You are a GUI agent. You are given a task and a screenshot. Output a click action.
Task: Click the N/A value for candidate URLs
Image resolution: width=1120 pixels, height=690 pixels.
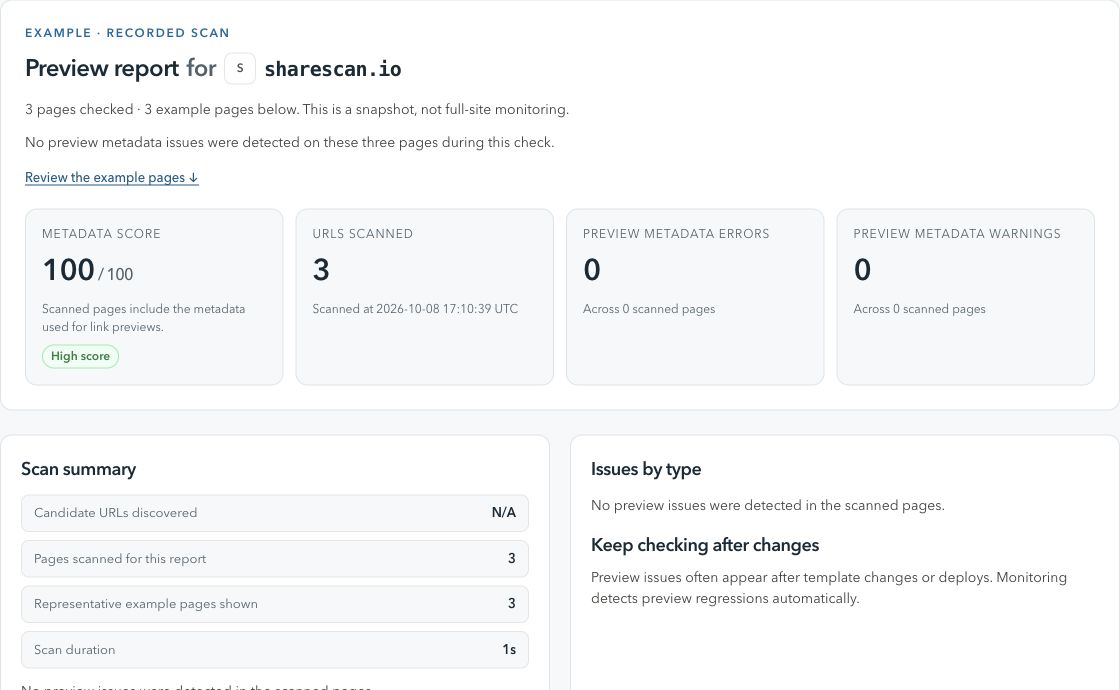coord(504,513)
